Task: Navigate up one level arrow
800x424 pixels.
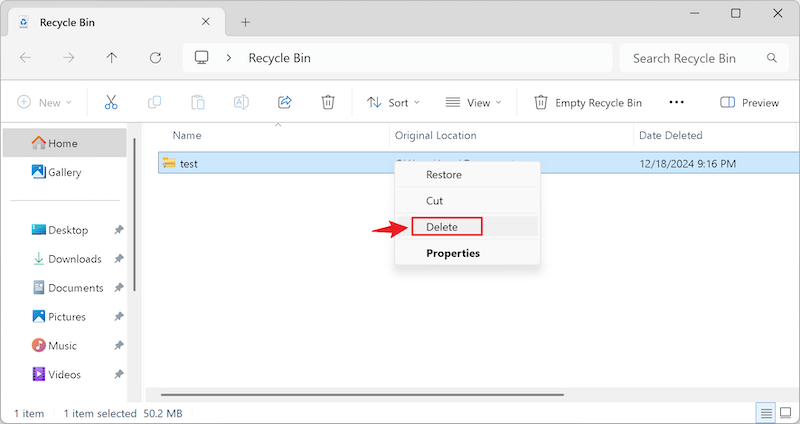Action: click(x=112, y=58)
